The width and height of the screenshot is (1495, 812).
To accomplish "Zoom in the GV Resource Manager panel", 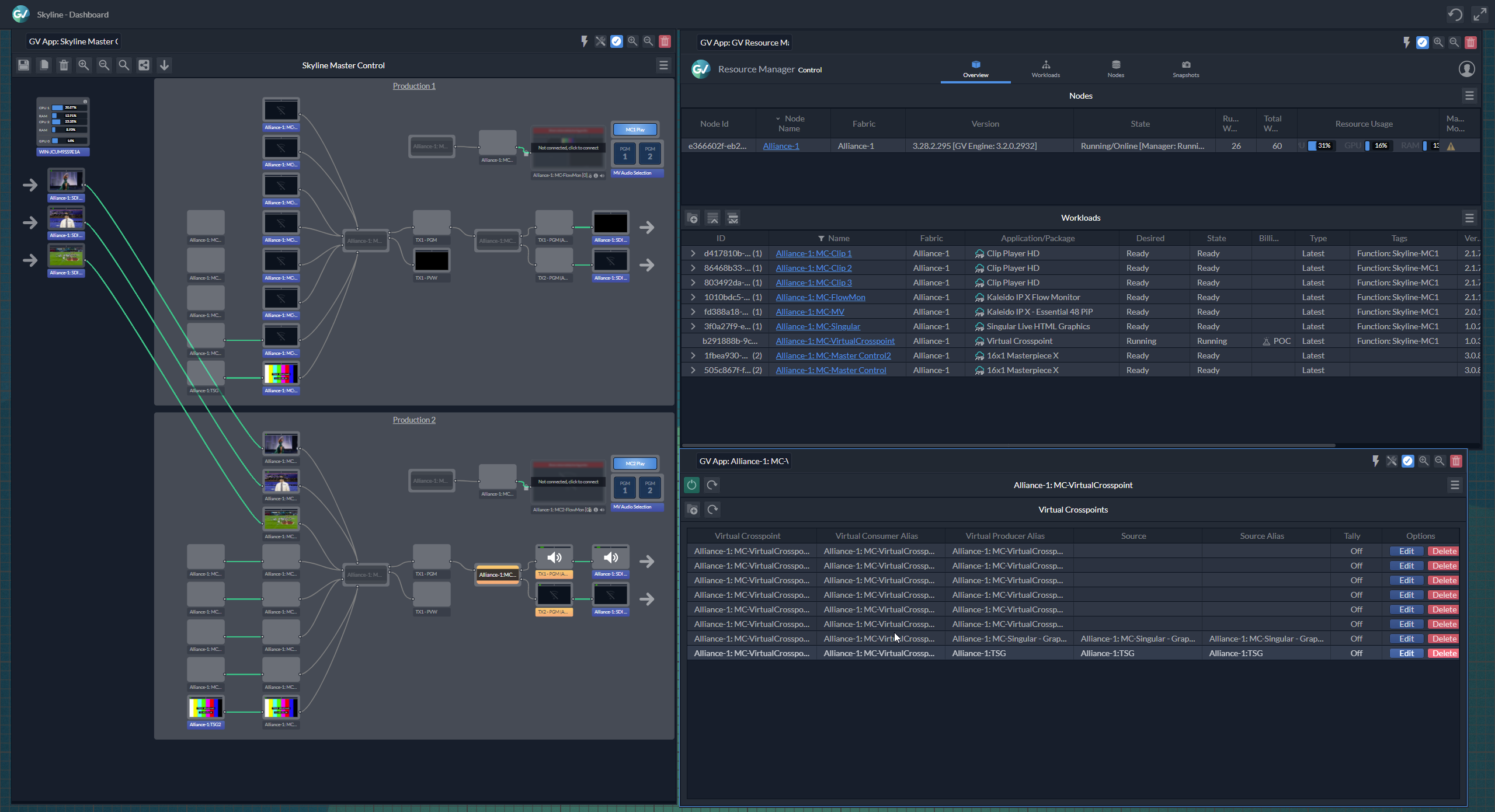I will [x=1438, y=43].
